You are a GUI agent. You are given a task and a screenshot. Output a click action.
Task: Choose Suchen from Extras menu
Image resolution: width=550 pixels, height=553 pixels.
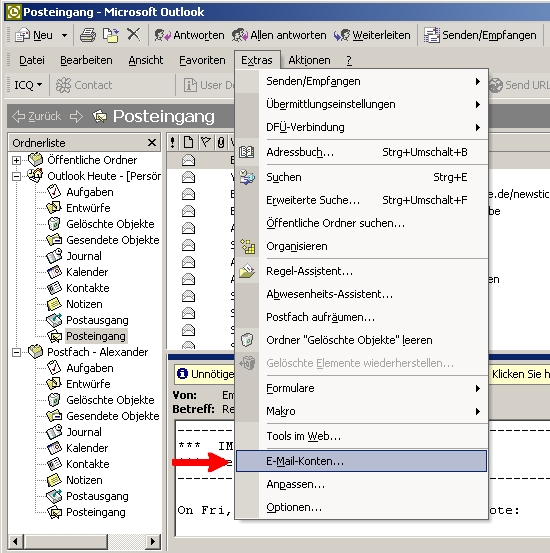[362, 177]
